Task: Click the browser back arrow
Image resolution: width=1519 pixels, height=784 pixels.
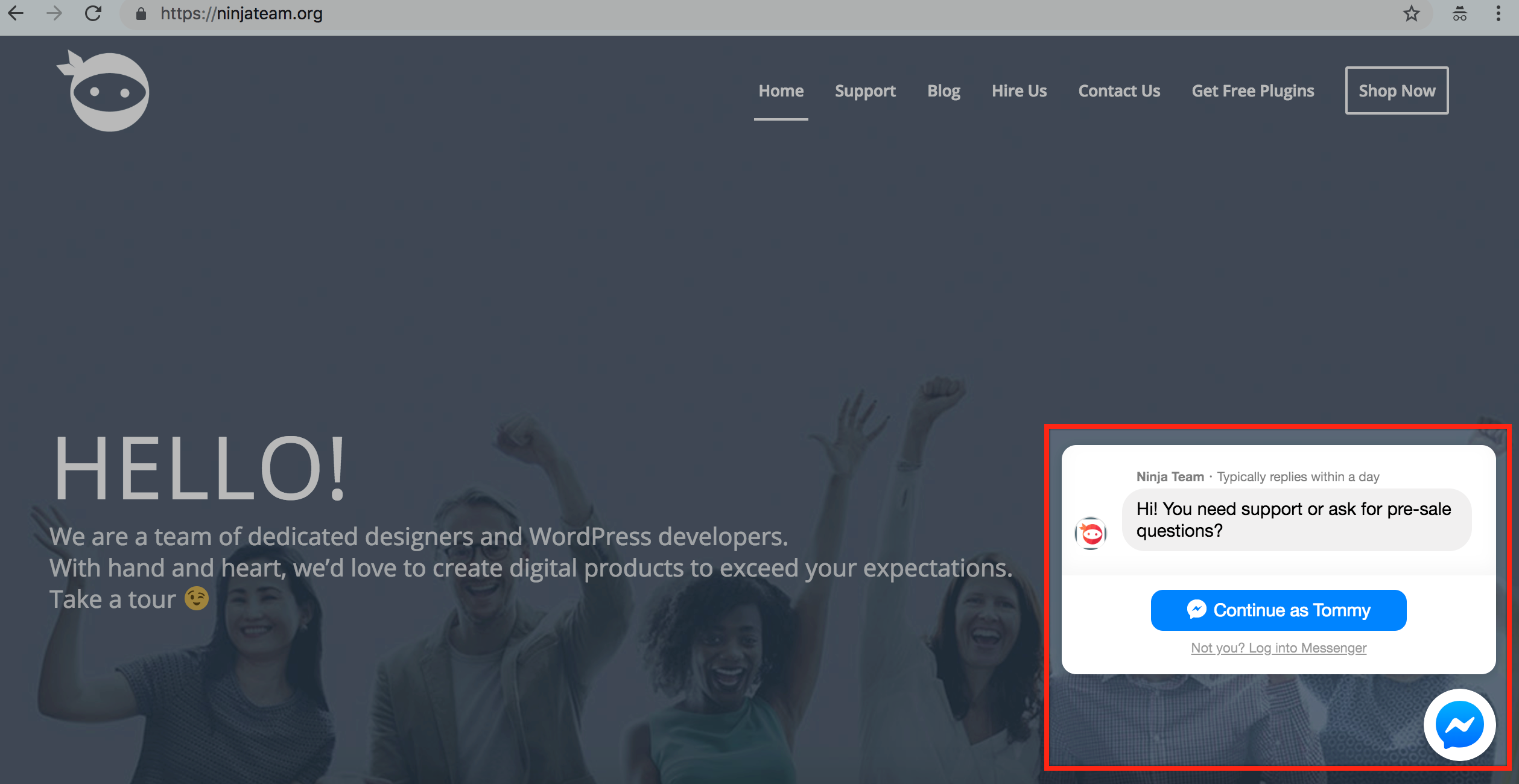Action: (x=16, y=13)
